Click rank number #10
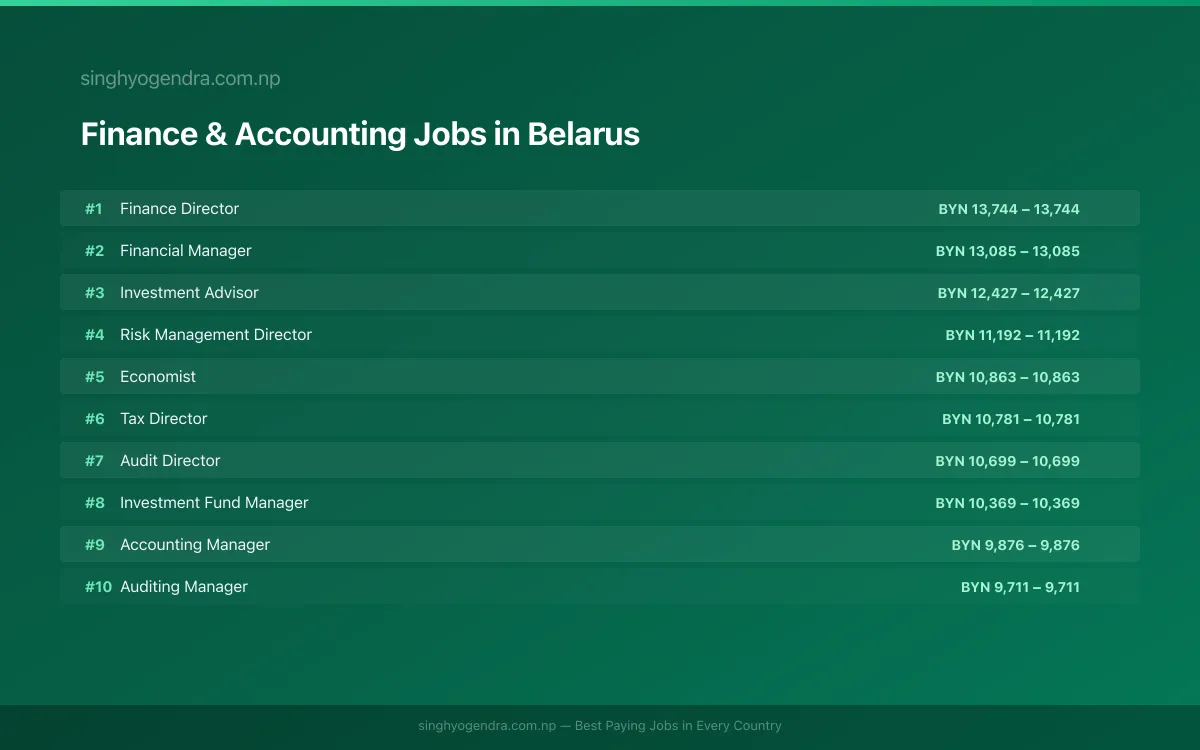Screen dimensions: 1200x750 [98, 587]
